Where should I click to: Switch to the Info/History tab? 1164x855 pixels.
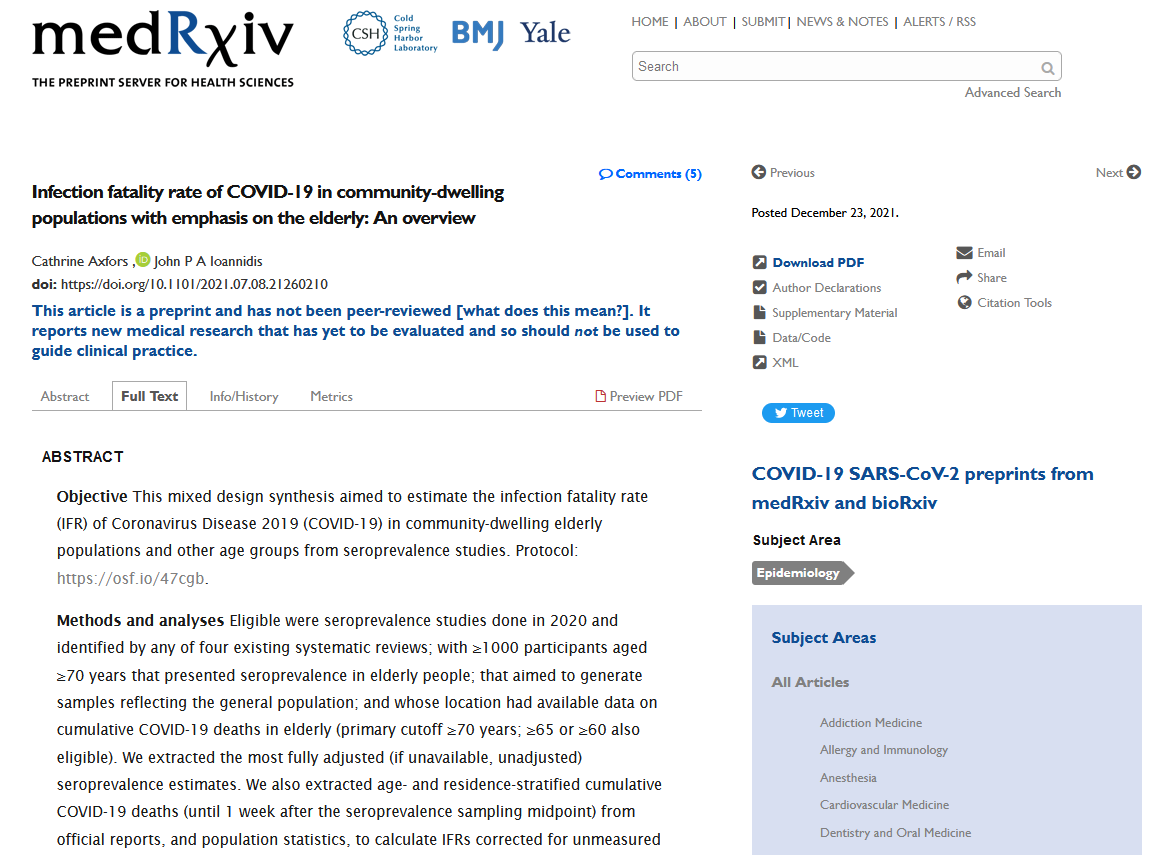coord(244,397)
